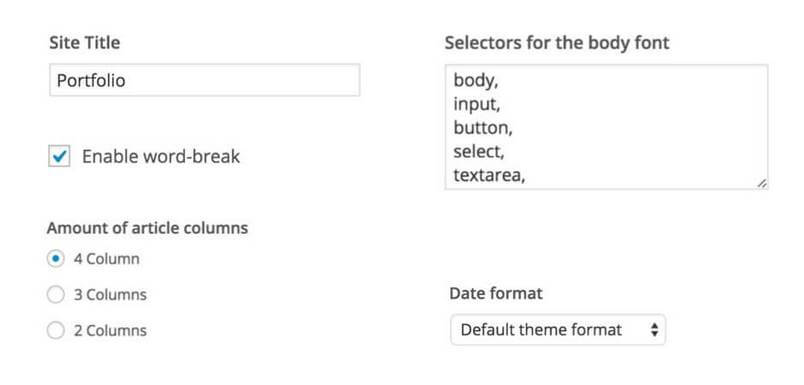
Task: Click inside the body font selectors textarea
Action: click(x=606, y=127)
